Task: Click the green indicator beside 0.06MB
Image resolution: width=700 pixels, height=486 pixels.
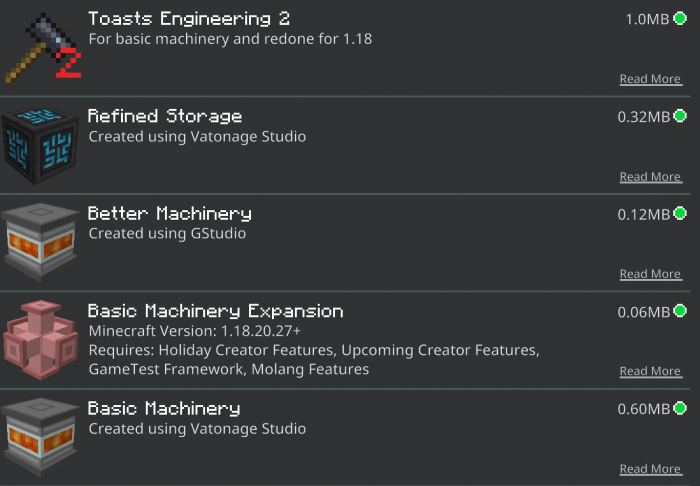Action: click(680, 311)
